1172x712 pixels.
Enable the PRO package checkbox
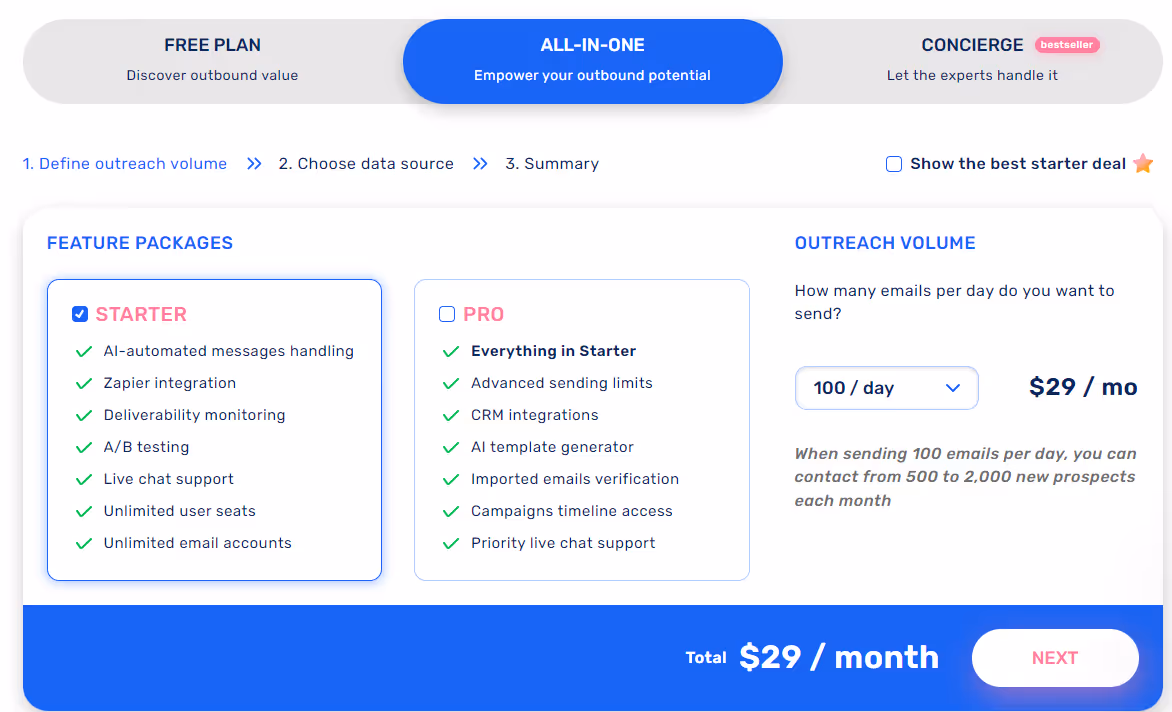click(x=446, y=313)
